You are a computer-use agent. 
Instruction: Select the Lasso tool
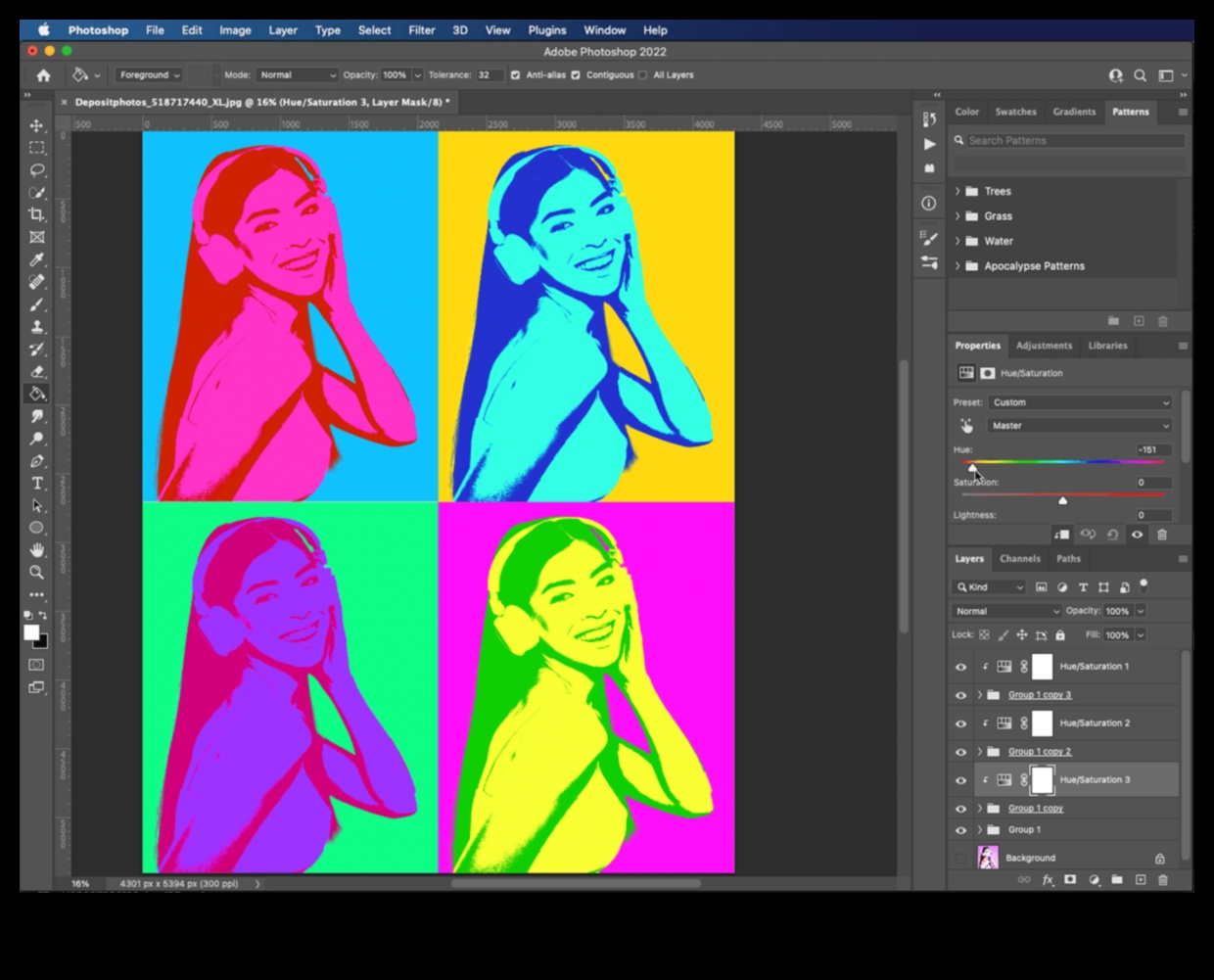37,170
